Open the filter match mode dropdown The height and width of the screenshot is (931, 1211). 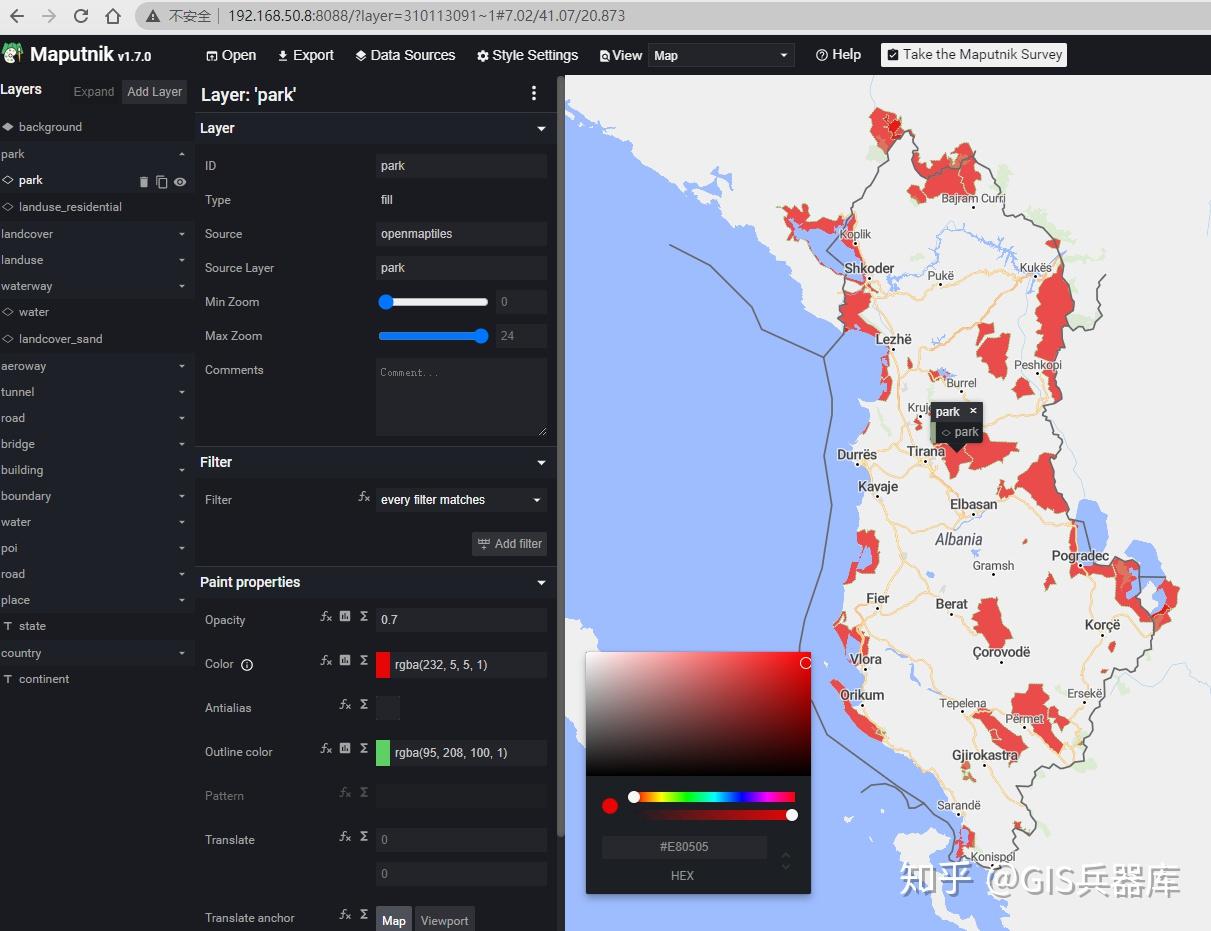click(461, 500)
